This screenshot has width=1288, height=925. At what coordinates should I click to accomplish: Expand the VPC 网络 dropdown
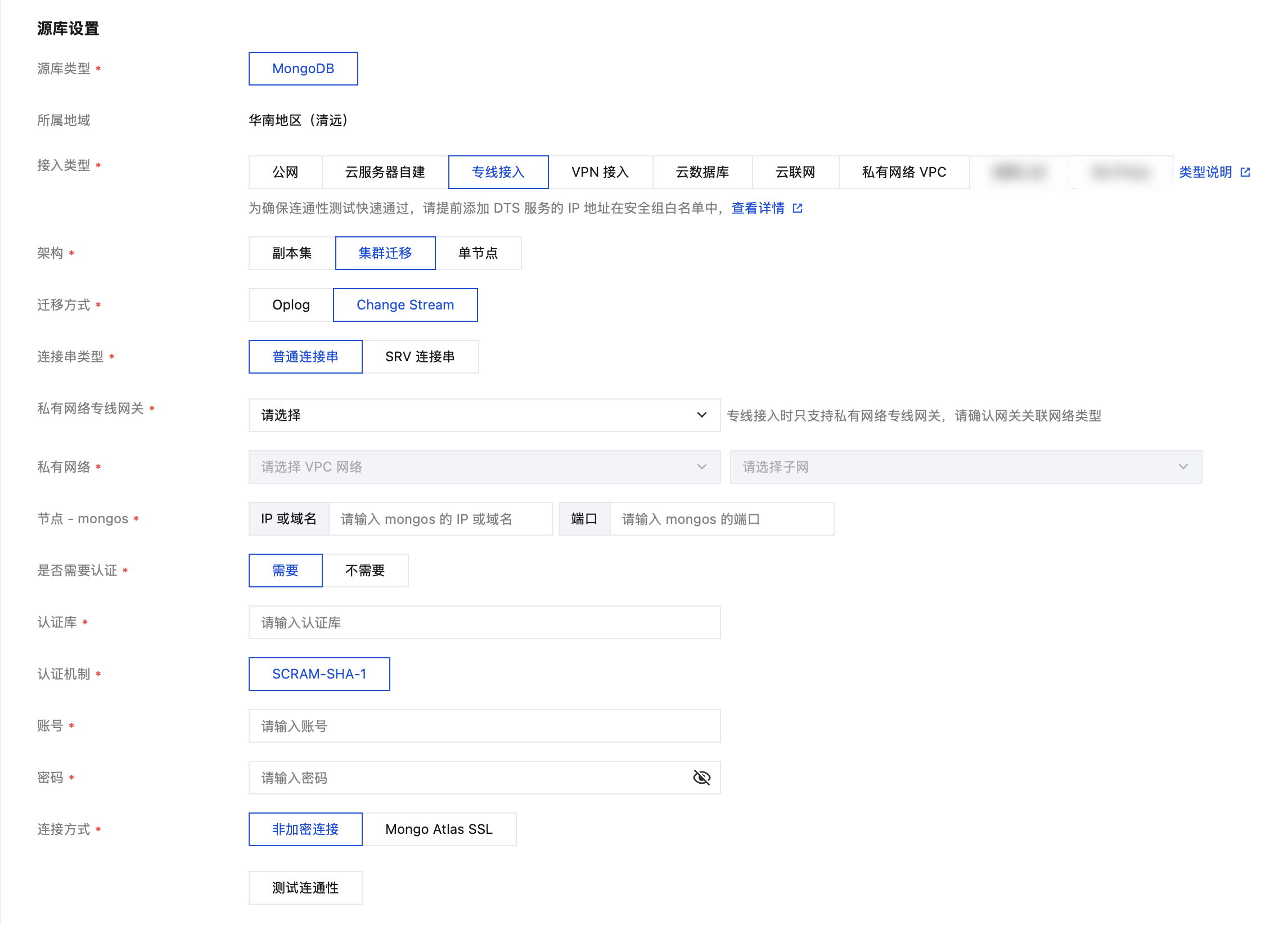(484, 467)
